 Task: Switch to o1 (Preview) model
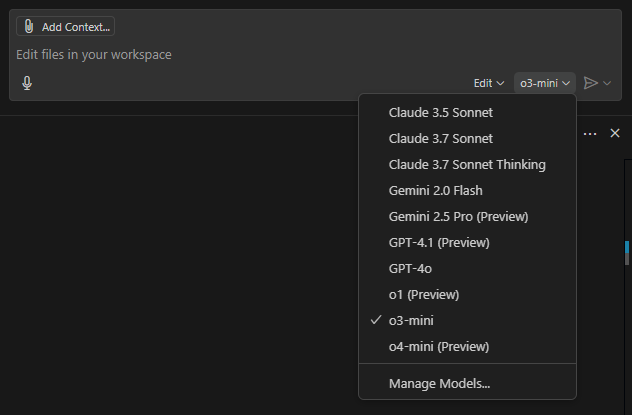pos(424,294)
